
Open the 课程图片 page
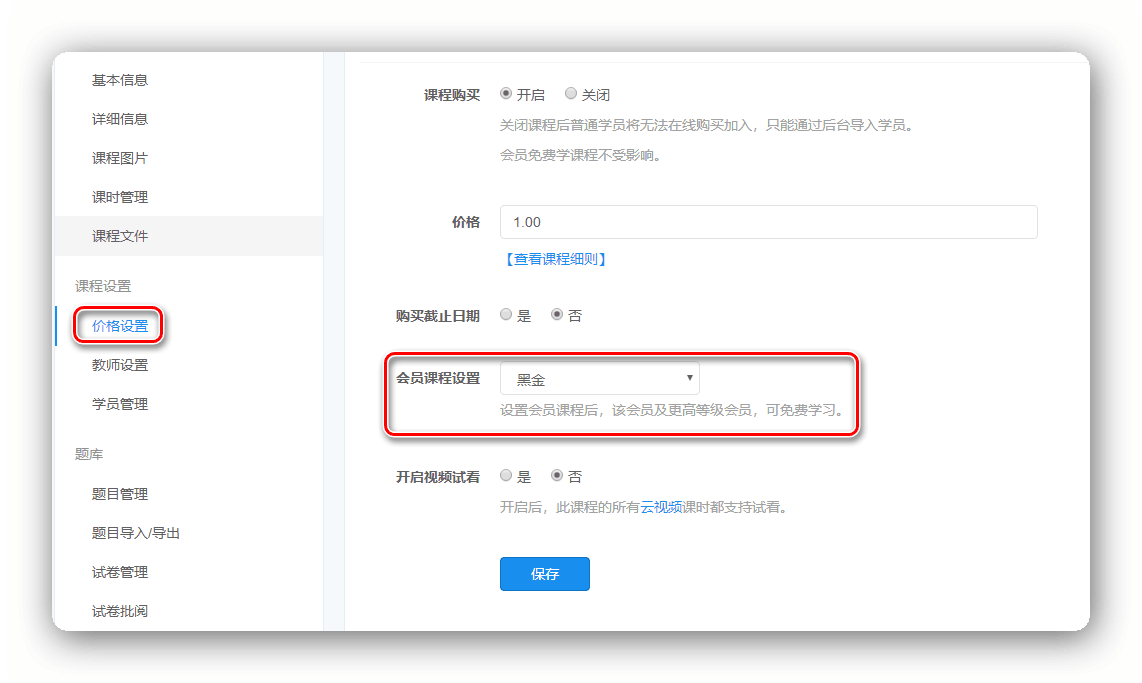point(120,158)
